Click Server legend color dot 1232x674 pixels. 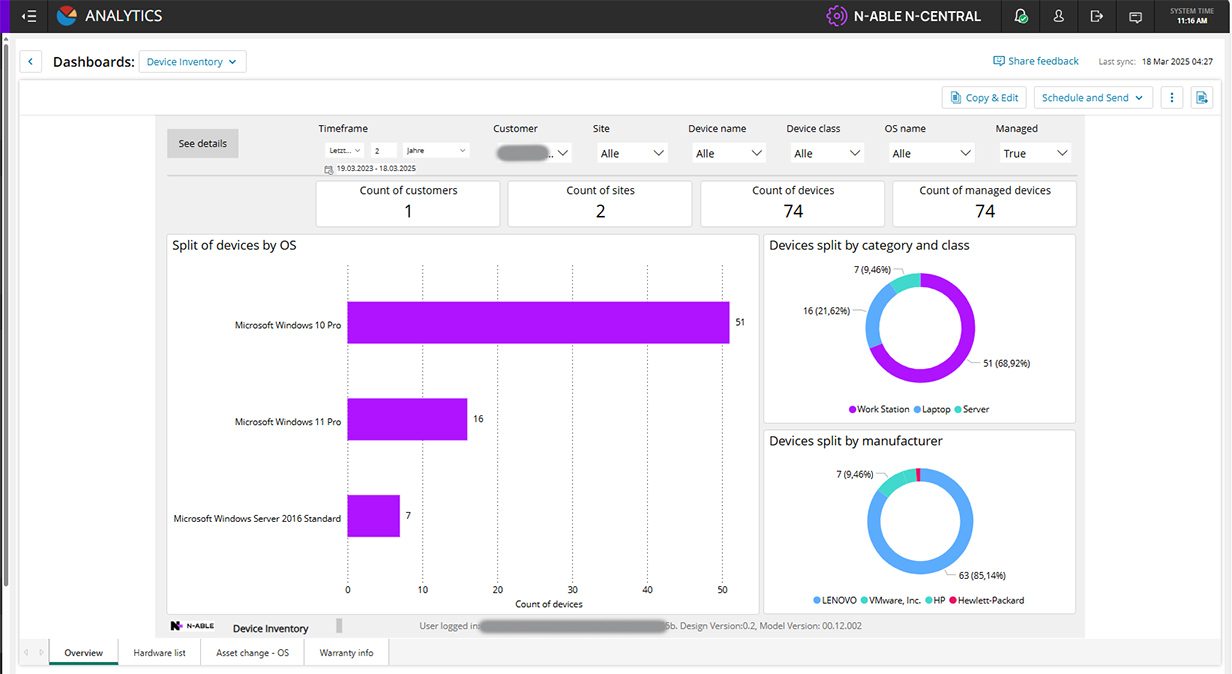coord(958,410)
